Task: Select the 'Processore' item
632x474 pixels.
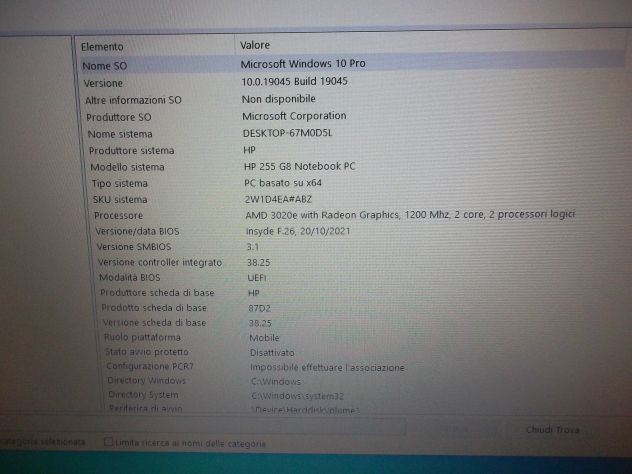Action: [118, 216]
